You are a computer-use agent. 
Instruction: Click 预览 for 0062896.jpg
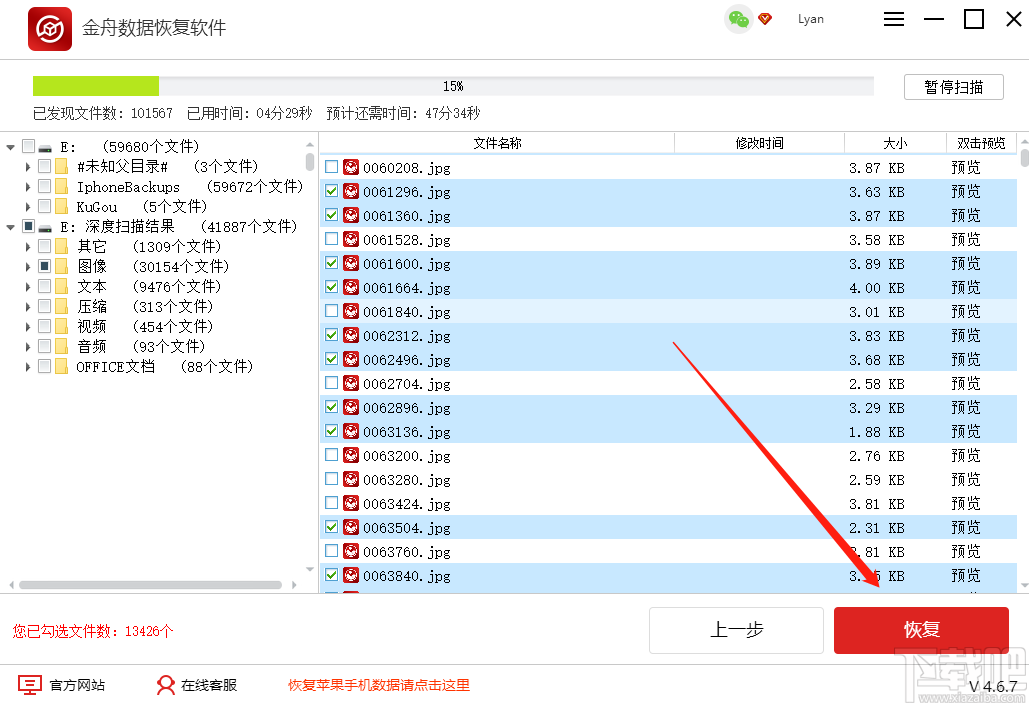(x=966, y=408)
